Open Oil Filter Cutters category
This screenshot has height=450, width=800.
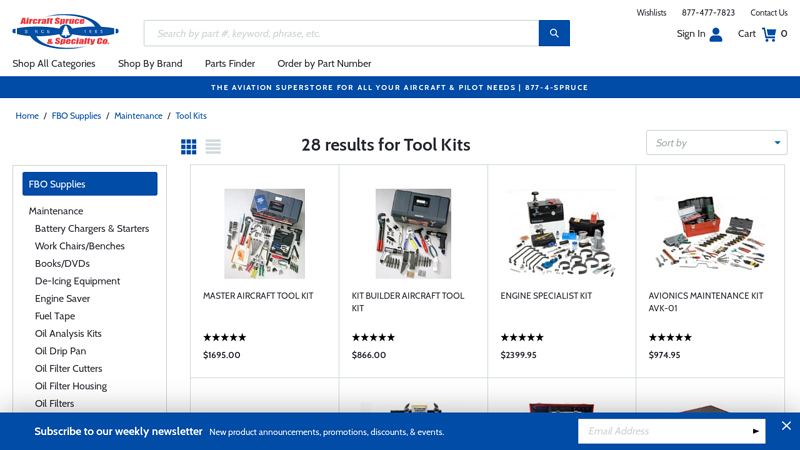tap(68, 368)
